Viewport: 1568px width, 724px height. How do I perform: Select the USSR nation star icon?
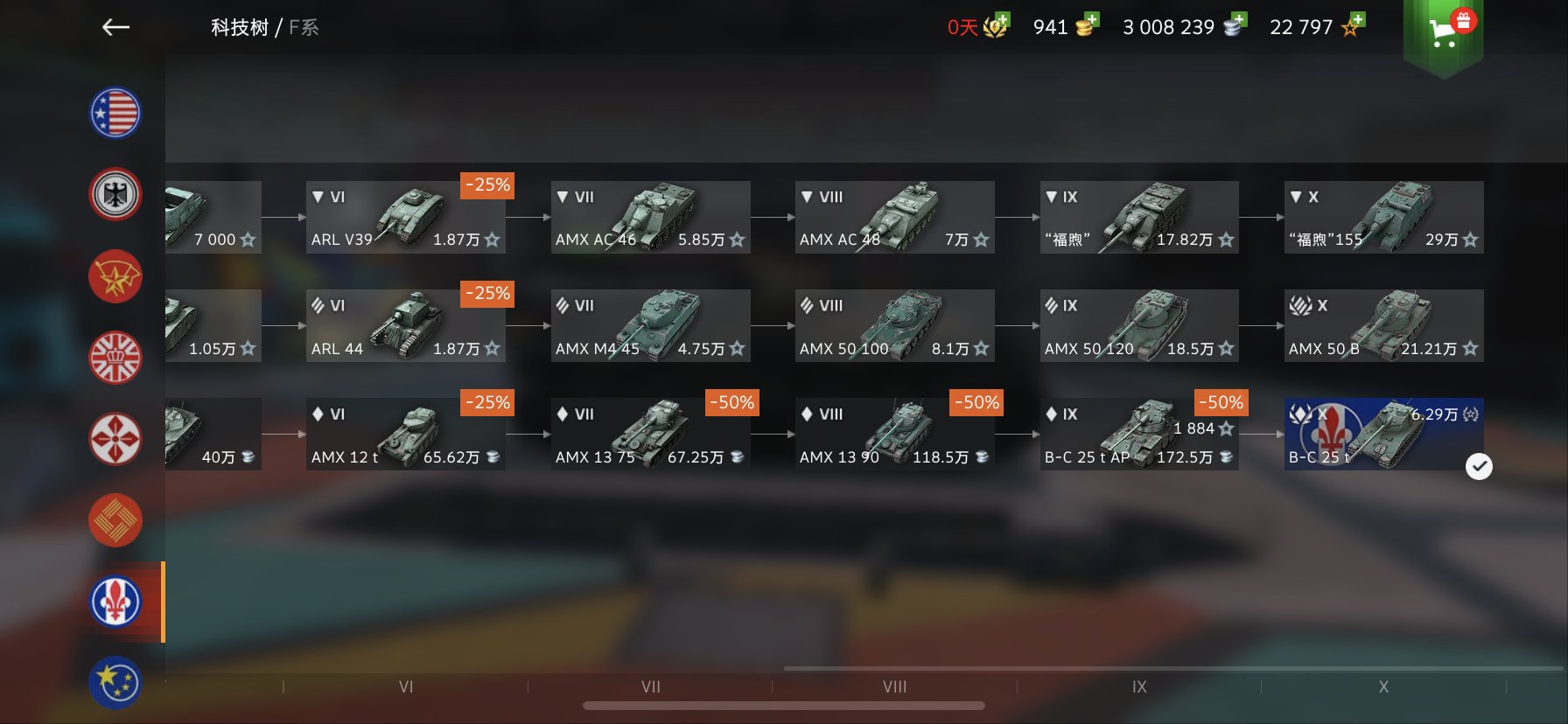click(115, 276)
